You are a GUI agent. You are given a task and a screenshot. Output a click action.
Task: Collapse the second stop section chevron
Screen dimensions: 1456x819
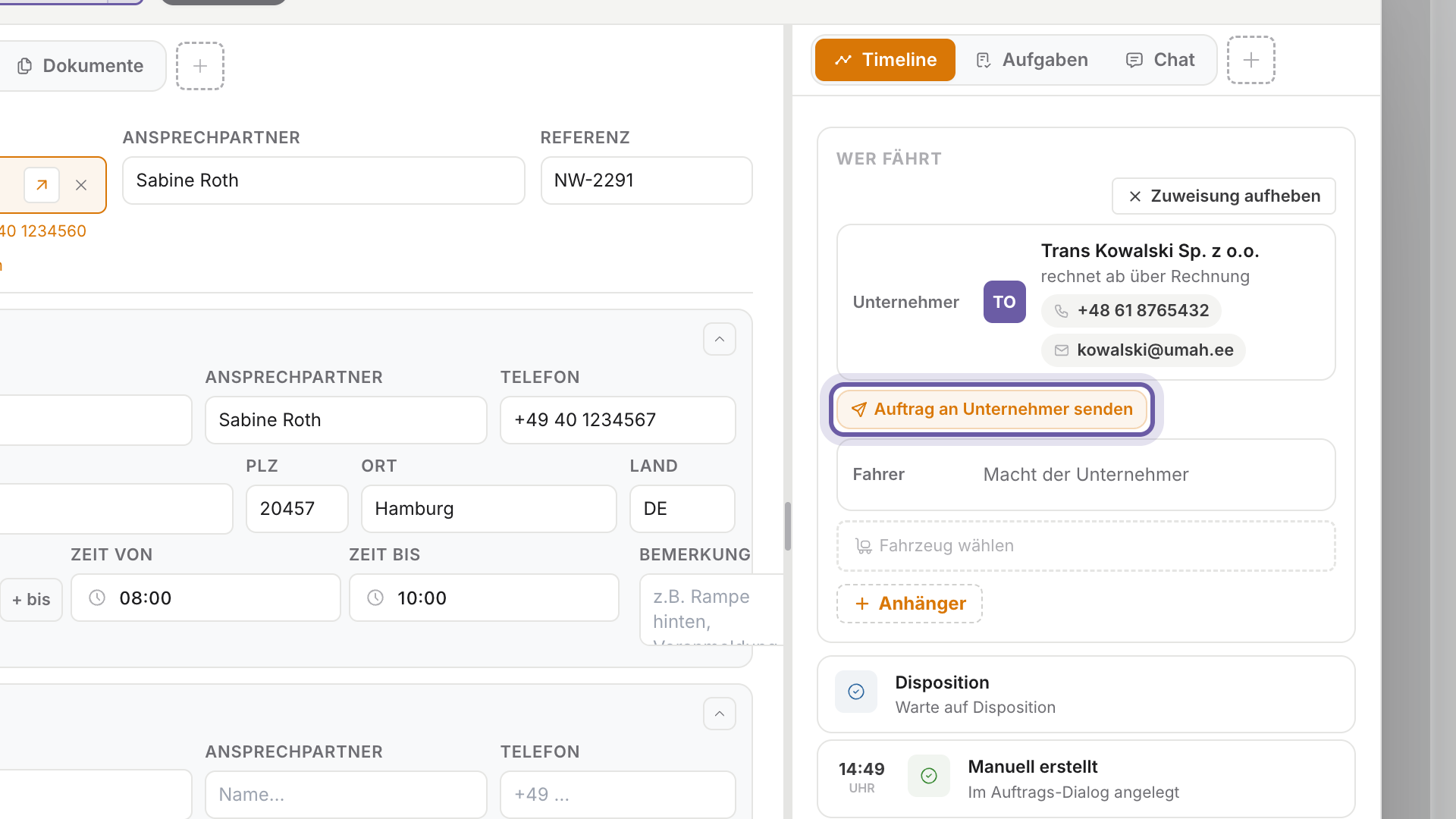[x=720, y=714]
